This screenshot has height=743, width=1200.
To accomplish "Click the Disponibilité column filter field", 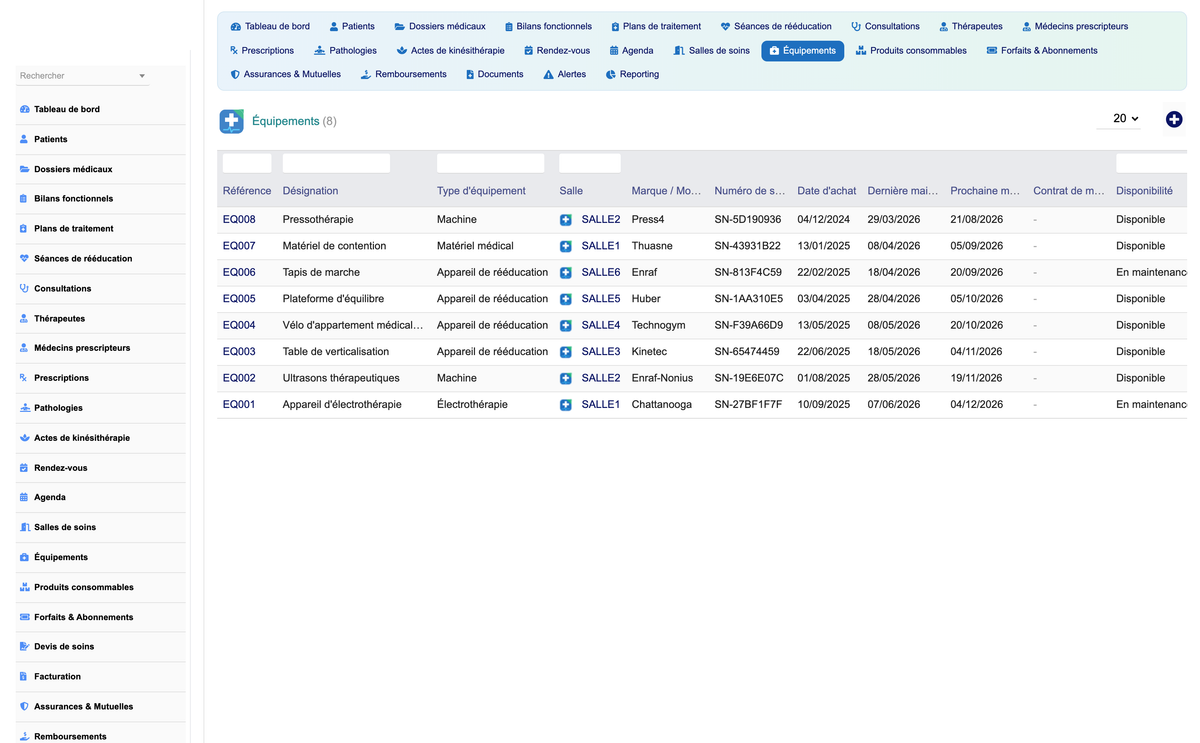I will click(1152, 163).
